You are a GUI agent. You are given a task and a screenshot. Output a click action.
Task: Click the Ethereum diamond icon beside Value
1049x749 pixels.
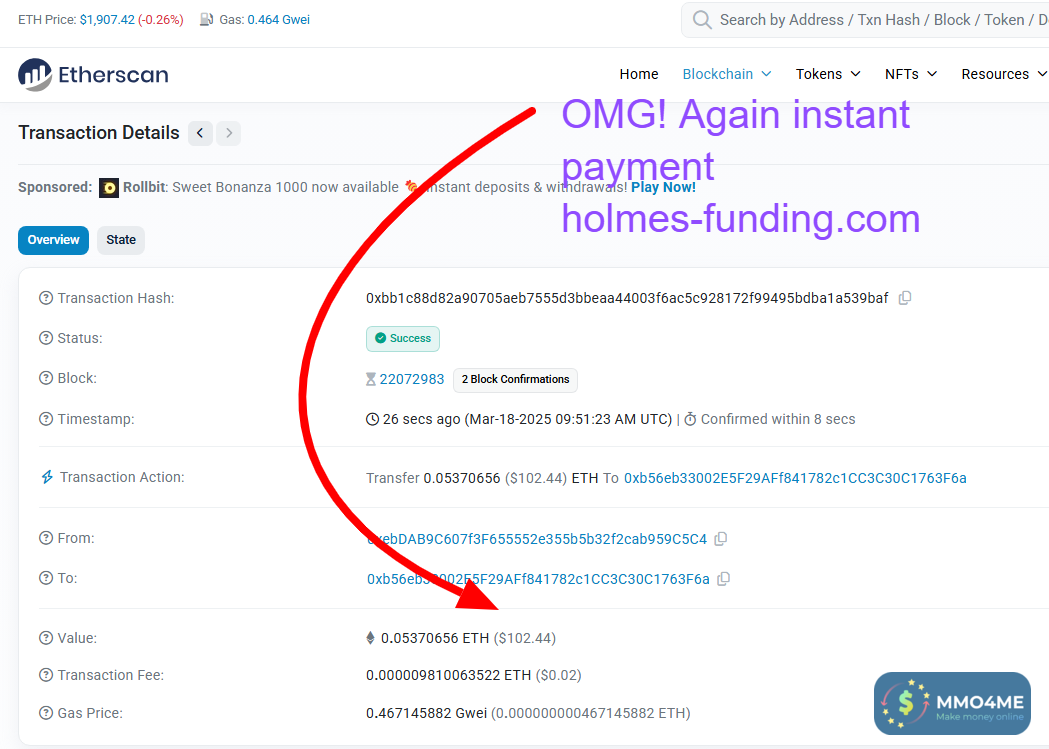[371, 638]
